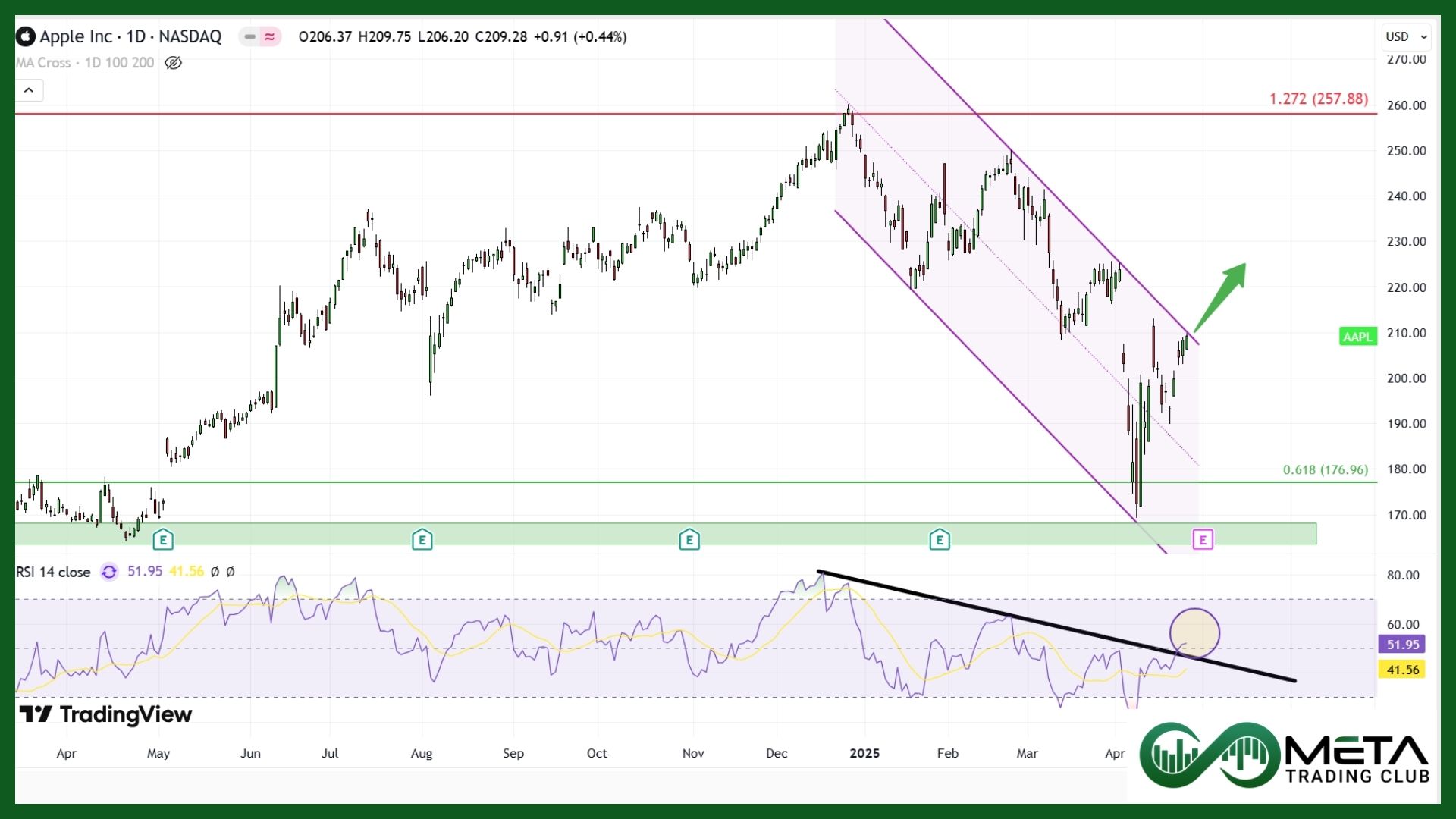1456x819 pixels.
Task: Select the RSI 14 close indicator label
Action: point(53,572)
